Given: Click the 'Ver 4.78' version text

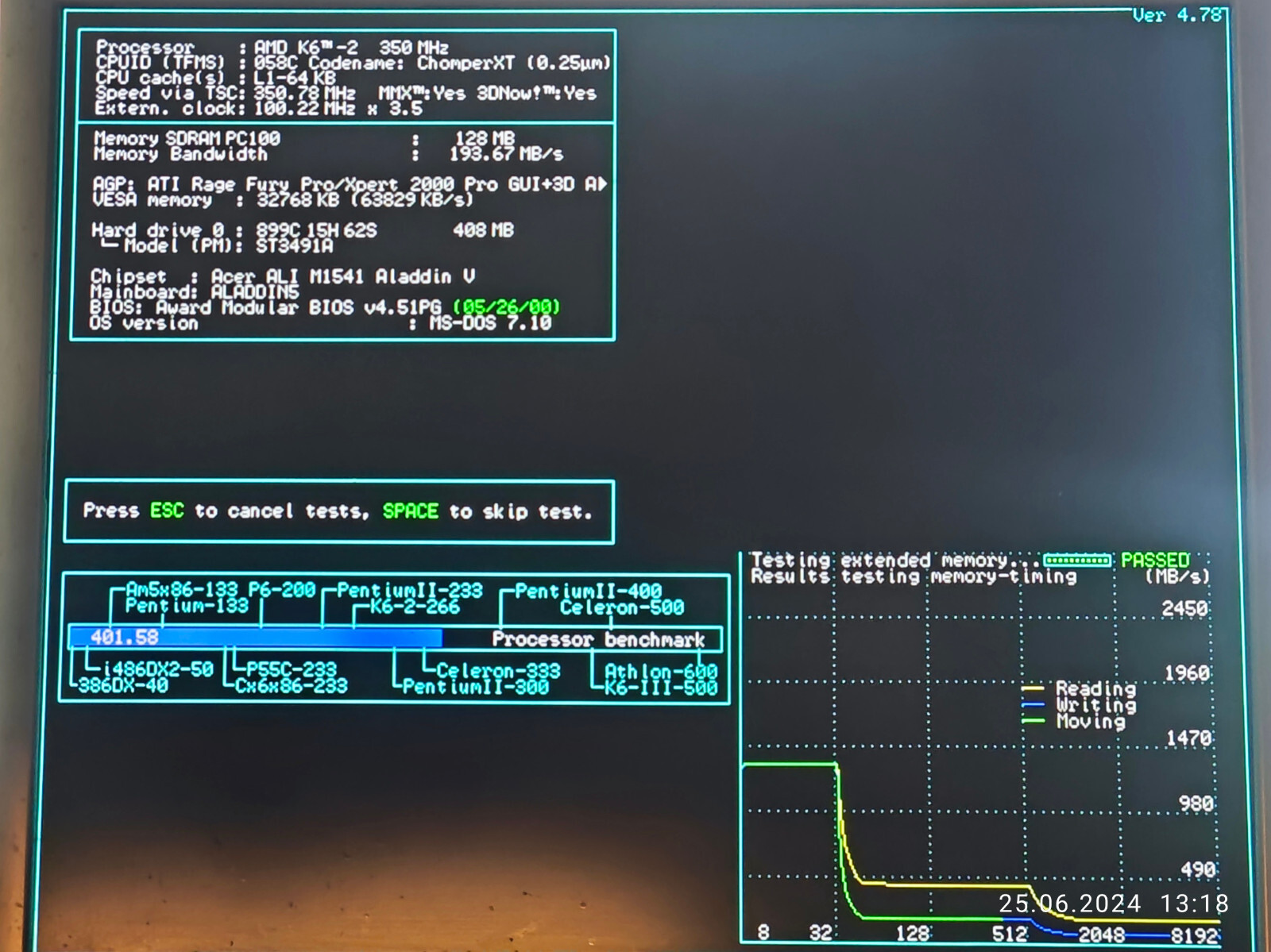Looking at the screenshot, I should click(x=1178, y=16).
